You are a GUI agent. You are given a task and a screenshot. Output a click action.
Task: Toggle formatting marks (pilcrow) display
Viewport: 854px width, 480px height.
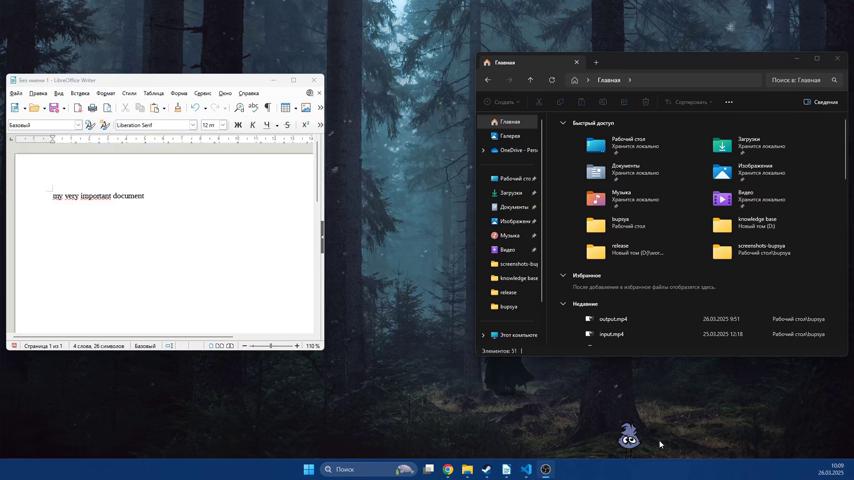(x=267, y=108)
